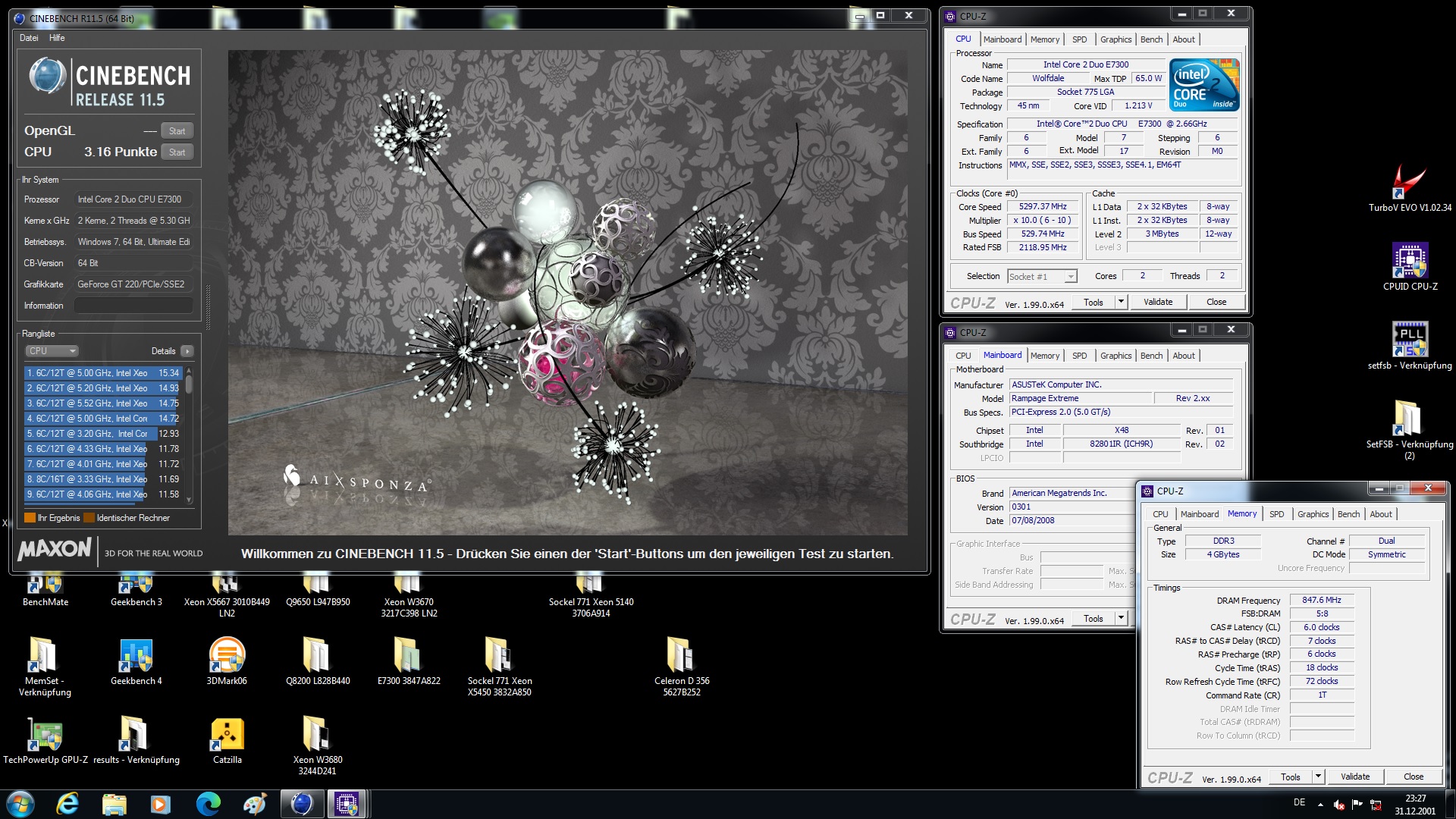The height and width of the screenshot is (819, 1456).
Task: Click Identischer Rechner legend swatch
Action: coord(89,518)
